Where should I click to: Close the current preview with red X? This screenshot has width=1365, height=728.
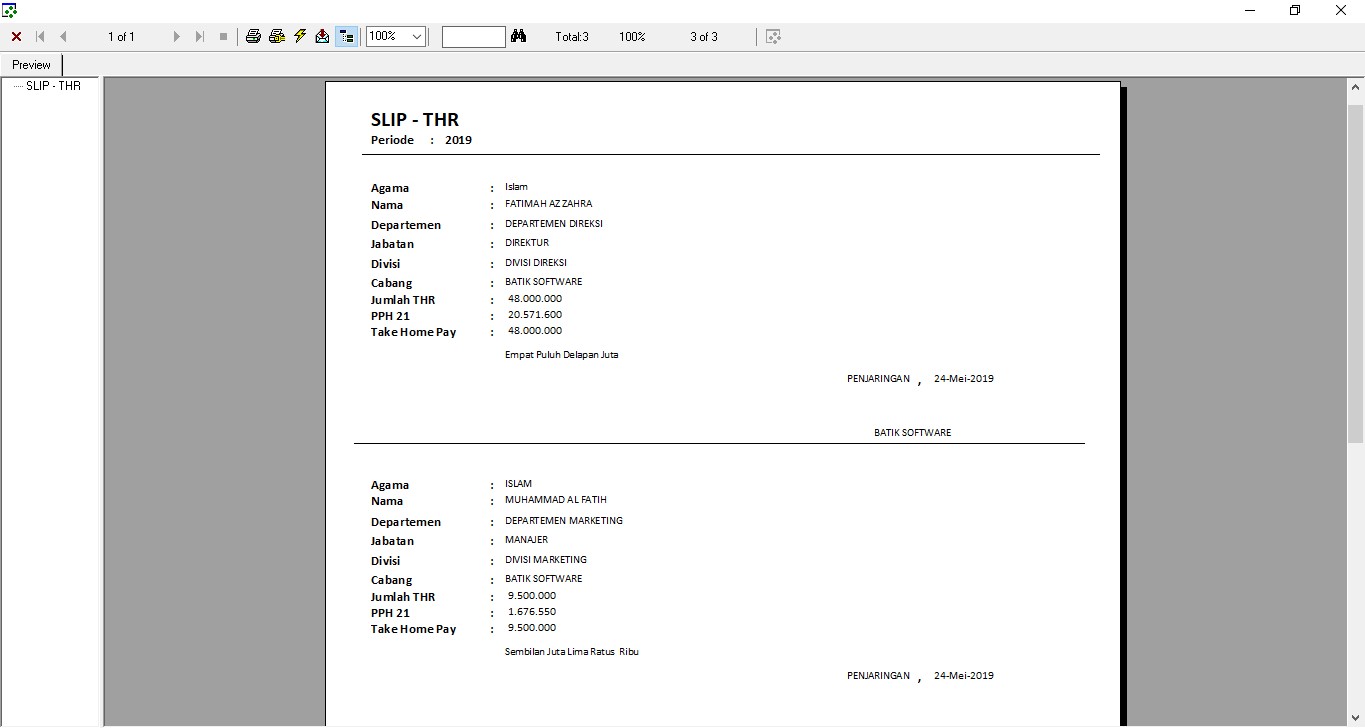(x=16, y=37)
